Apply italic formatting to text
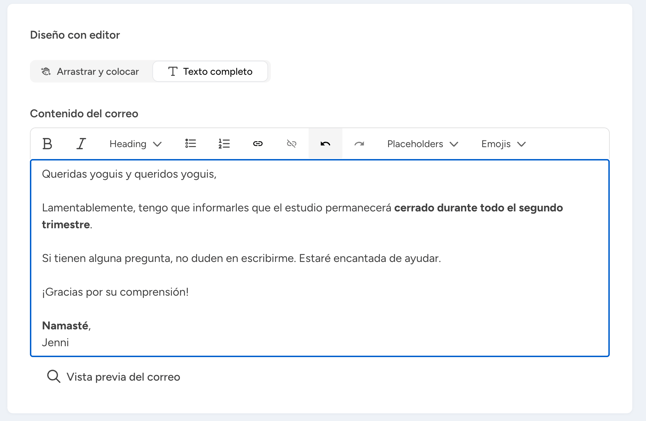This screenshot has height=421, width=646. pos(81,144)
